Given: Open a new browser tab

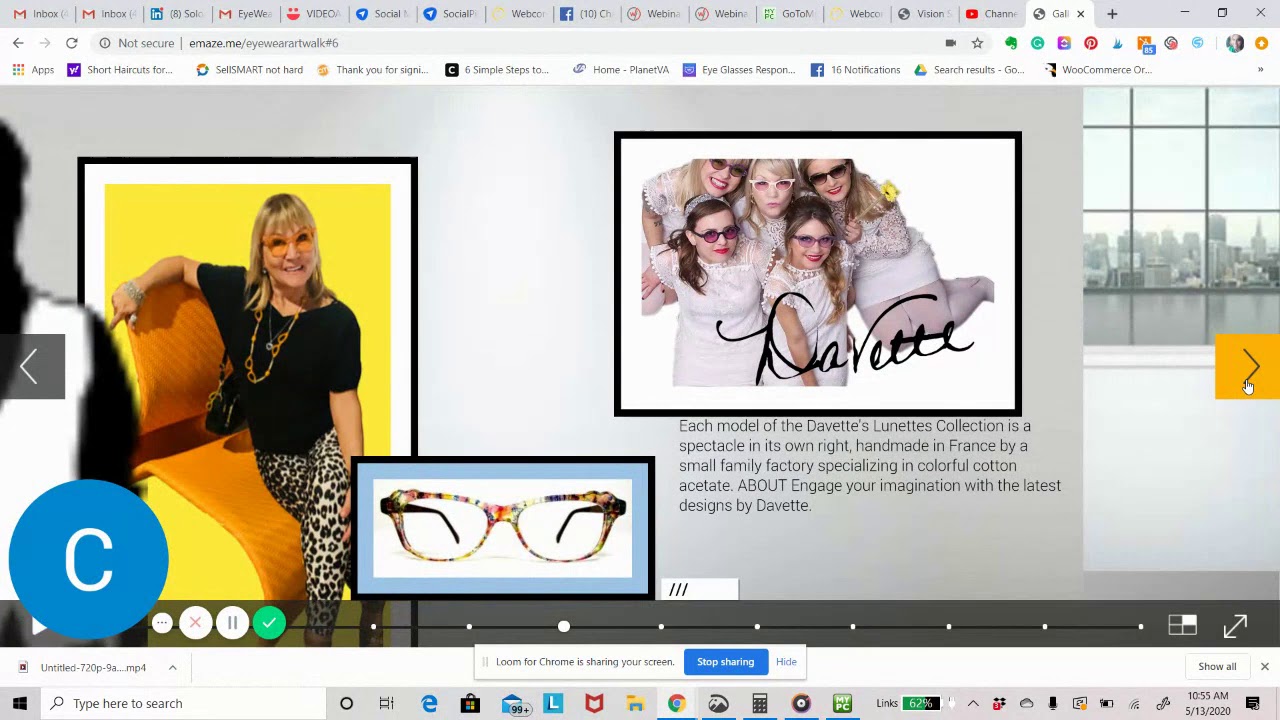Looking at the screenshot, I should [x=1112, y=14].
